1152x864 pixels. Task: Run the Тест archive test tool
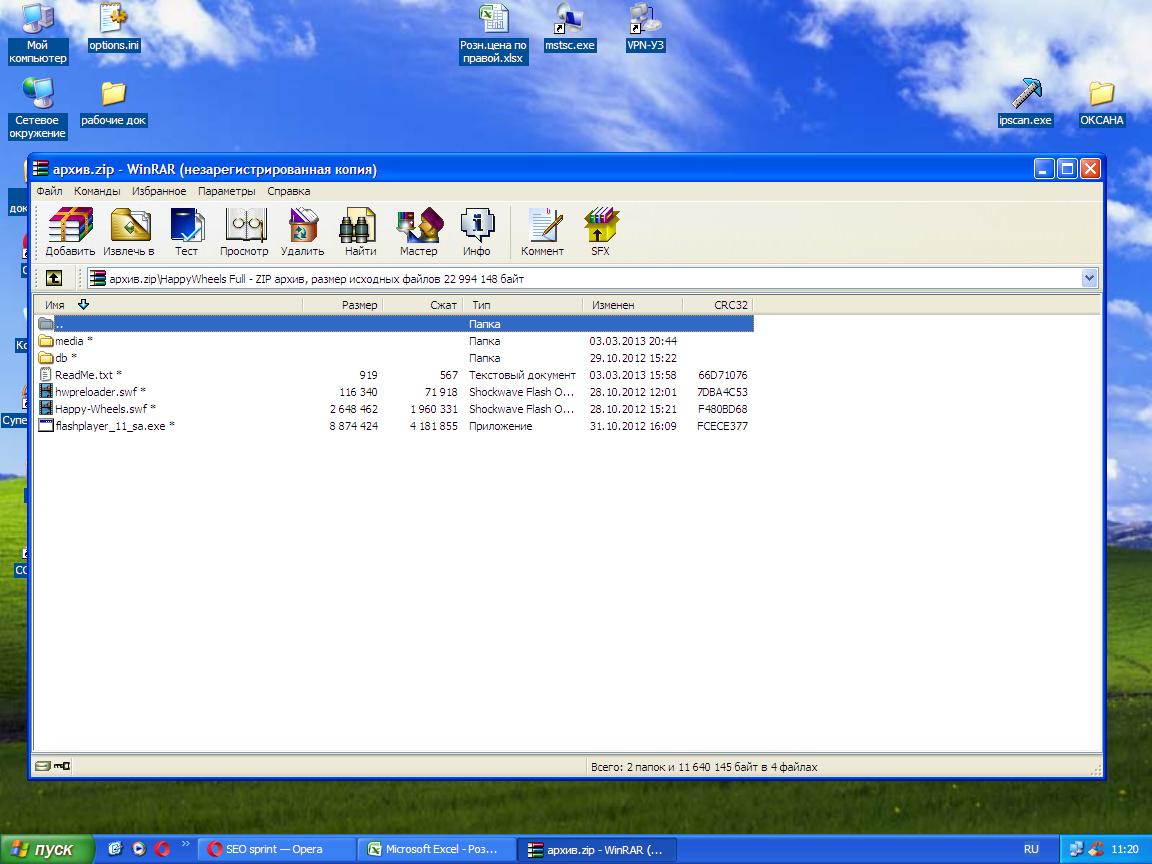(187, 231)
